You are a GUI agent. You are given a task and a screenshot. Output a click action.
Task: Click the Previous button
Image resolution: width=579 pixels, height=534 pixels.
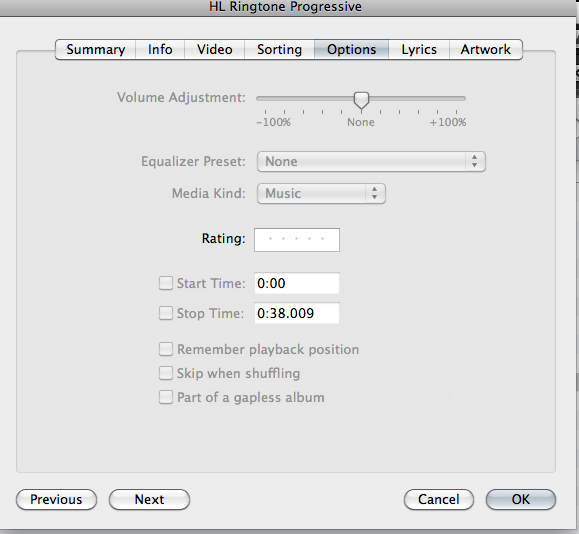tap(56, 500)
